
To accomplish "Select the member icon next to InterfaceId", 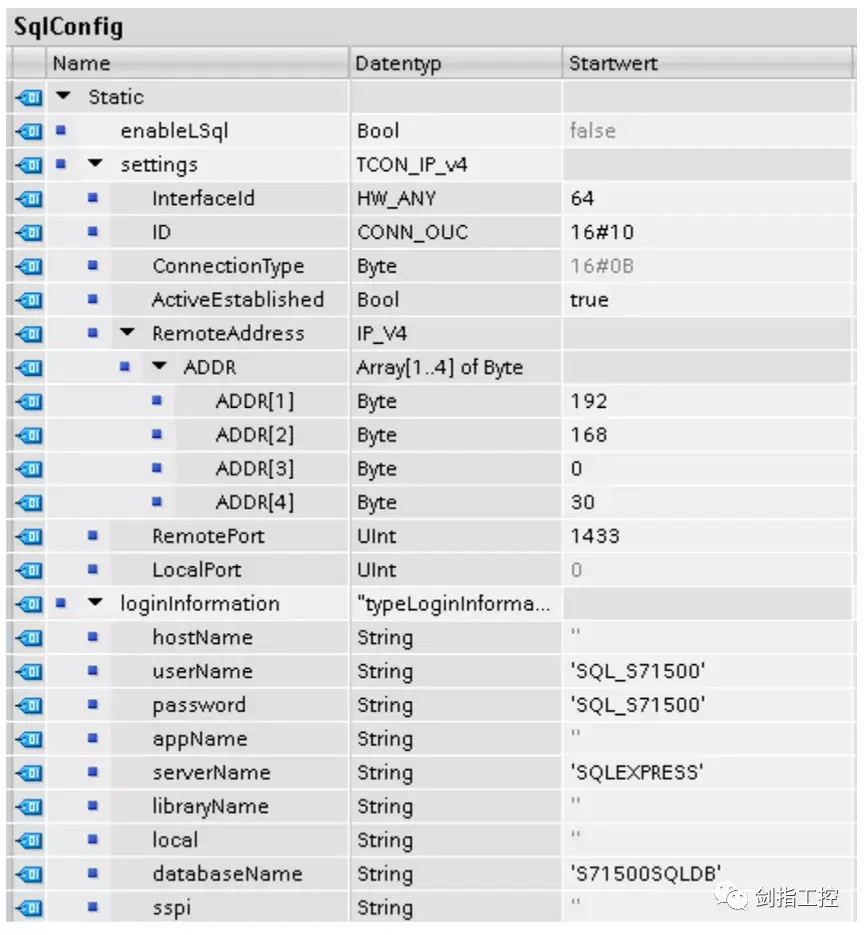I will [90, 198].
